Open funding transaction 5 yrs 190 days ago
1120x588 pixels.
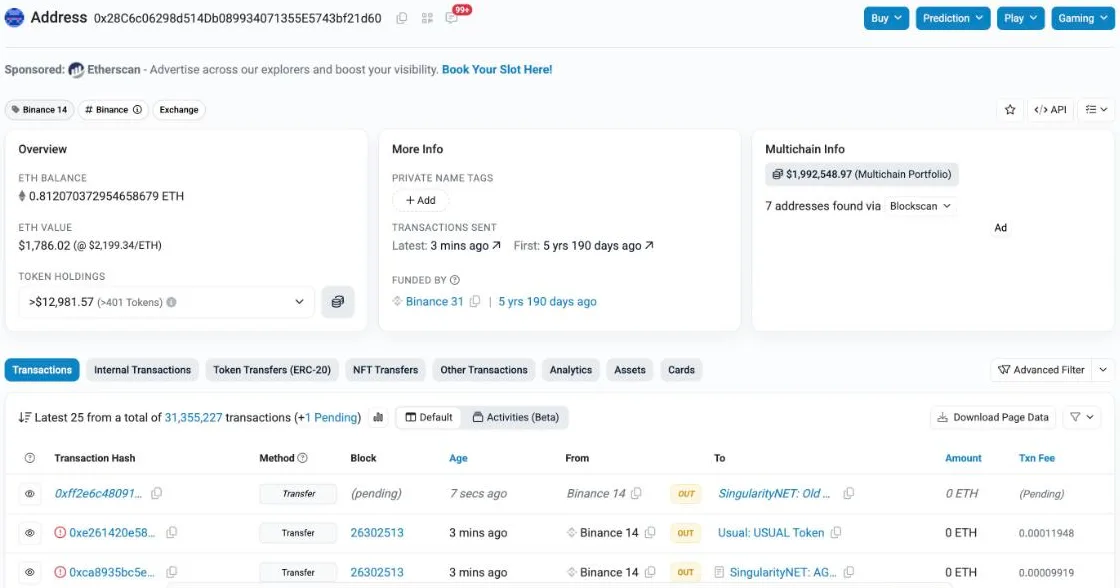click(547, 302)
